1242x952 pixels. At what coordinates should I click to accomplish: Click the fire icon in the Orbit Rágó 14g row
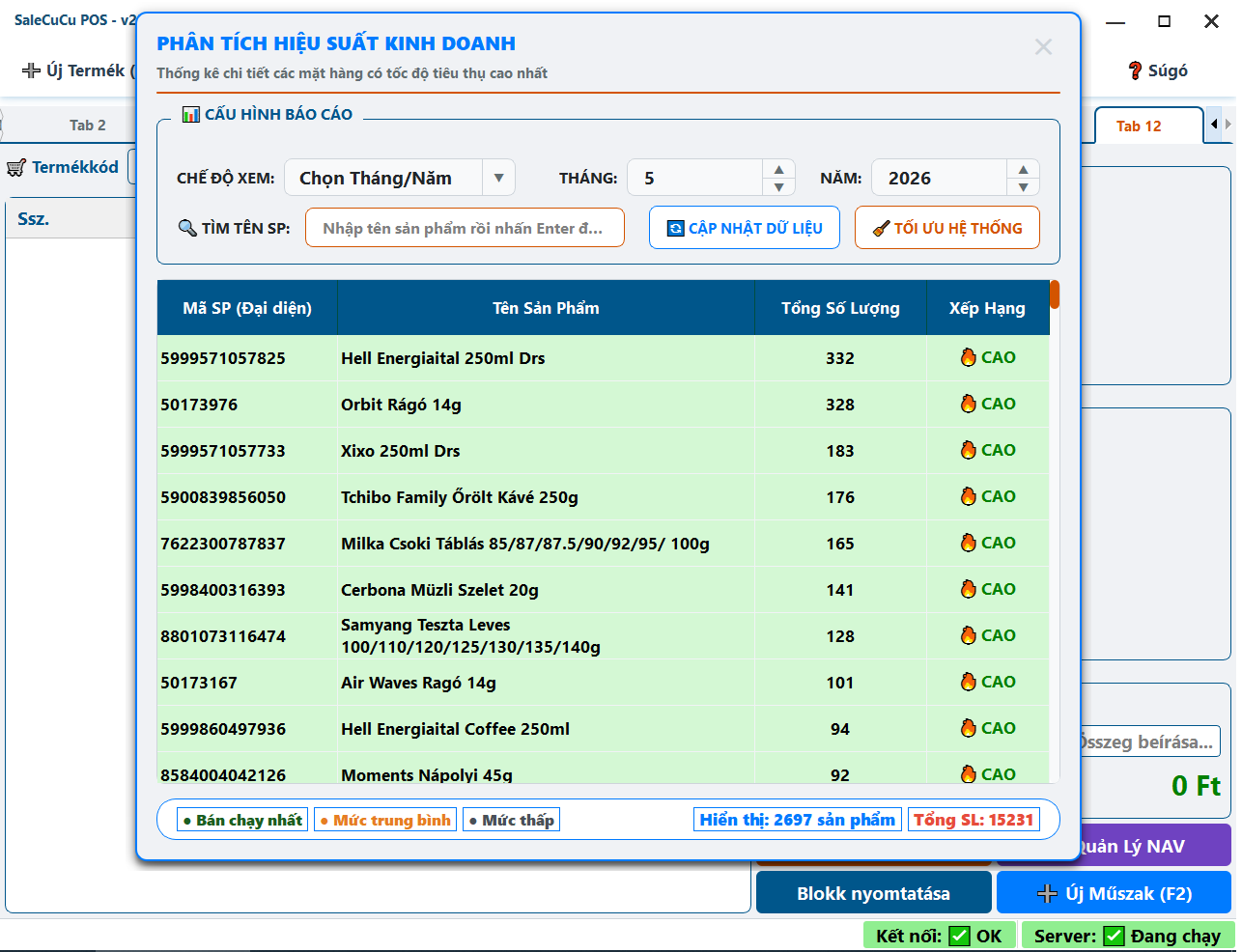pos(969,404)
